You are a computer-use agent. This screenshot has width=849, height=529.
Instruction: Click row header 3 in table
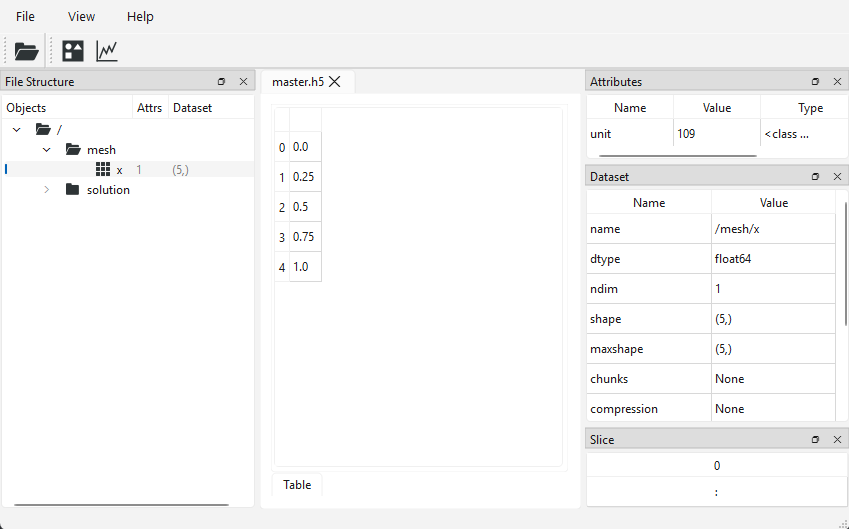[x=282, y=237]
